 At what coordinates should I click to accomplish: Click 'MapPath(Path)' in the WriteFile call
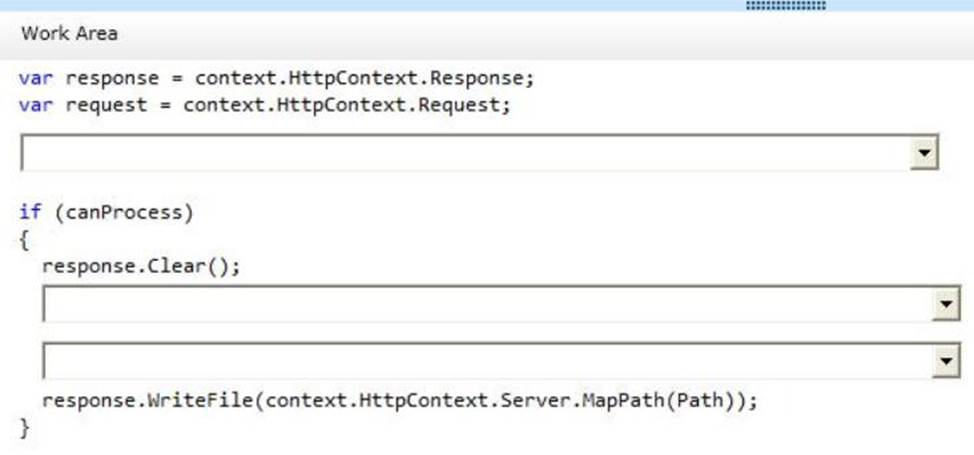[683, 401]
